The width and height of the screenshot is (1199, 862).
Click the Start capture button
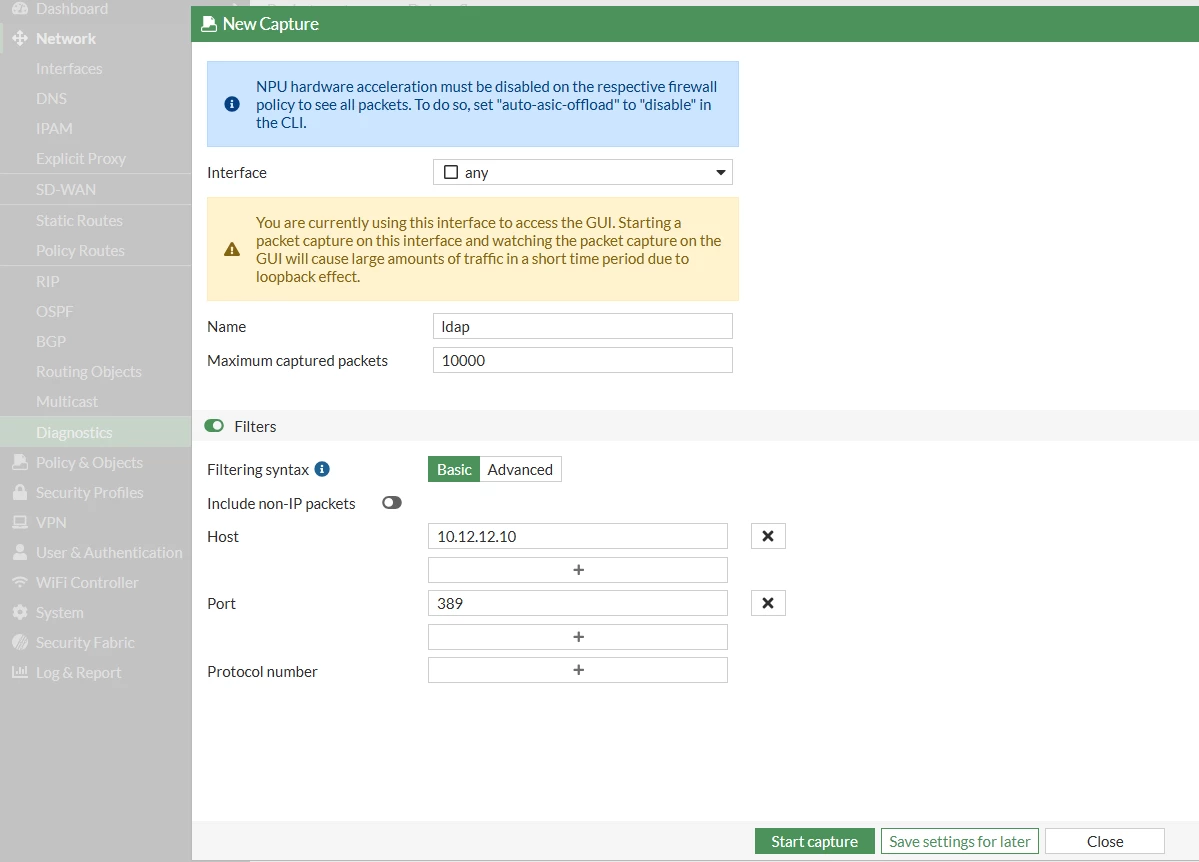pos(814,841)
